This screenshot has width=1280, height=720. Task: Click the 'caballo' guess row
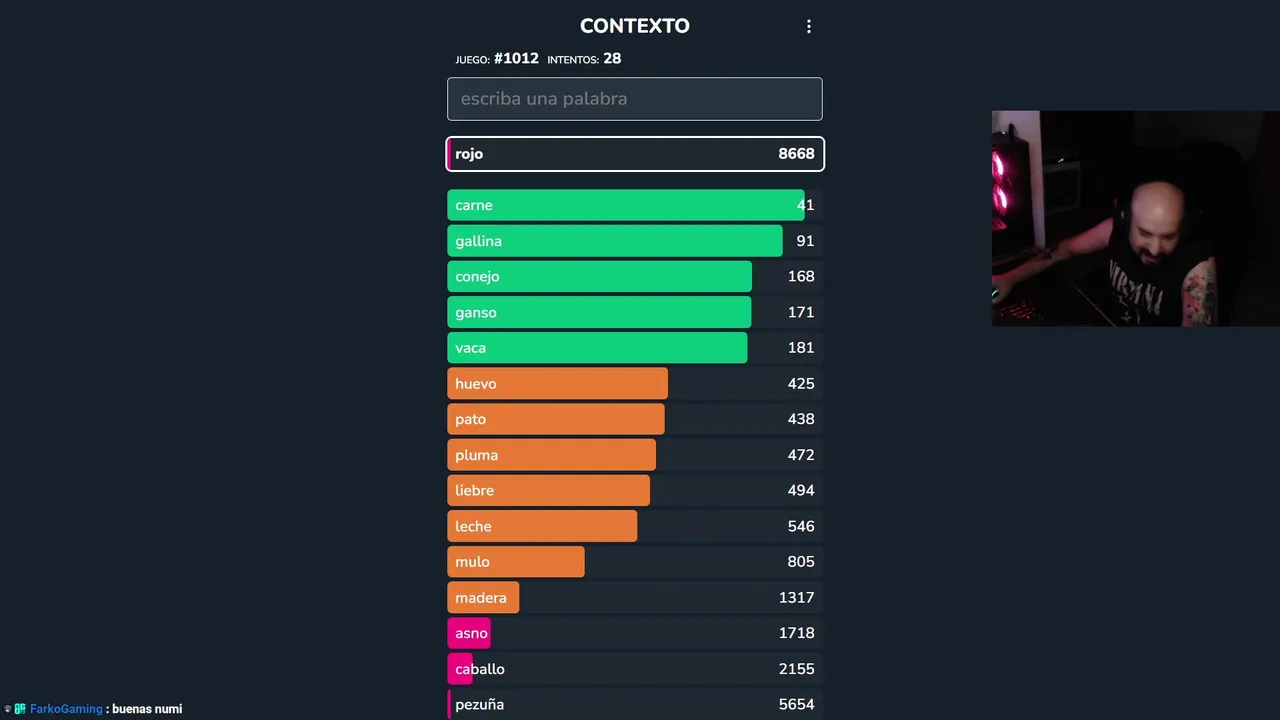coord(634,669)
